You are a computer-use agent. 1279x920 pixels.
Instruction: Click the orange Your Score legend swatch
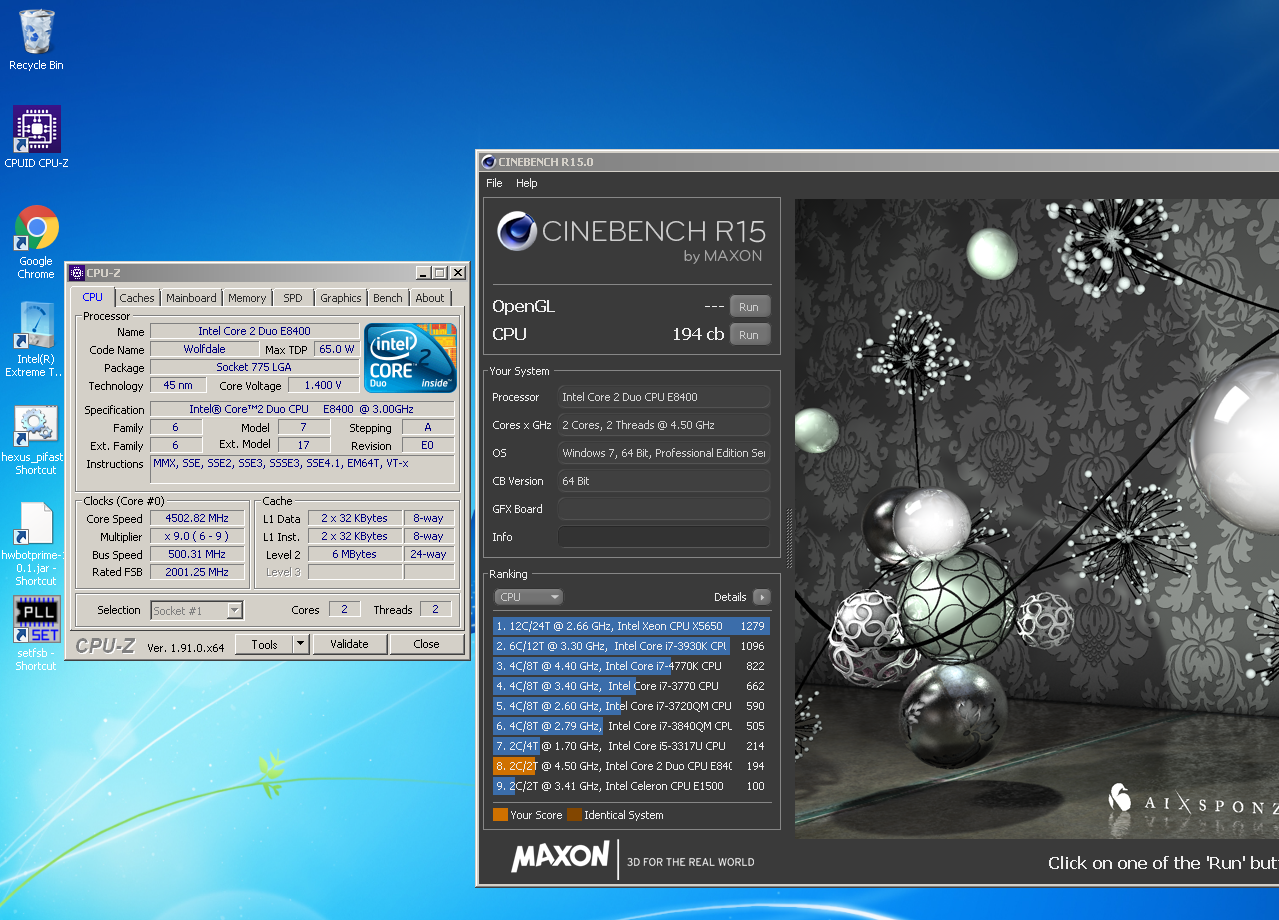click(x=500, y=815)
